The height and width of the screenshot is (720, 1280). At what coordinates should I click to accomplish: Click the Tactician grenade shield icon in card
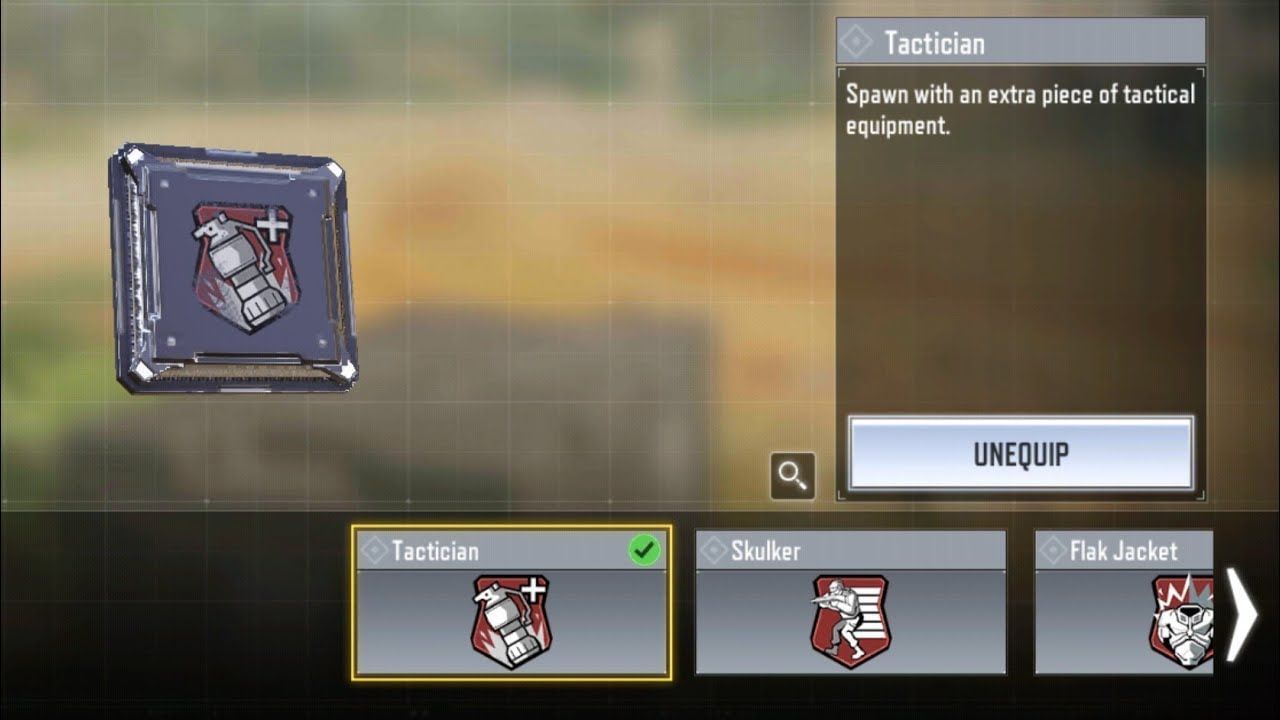coord(511,621)
